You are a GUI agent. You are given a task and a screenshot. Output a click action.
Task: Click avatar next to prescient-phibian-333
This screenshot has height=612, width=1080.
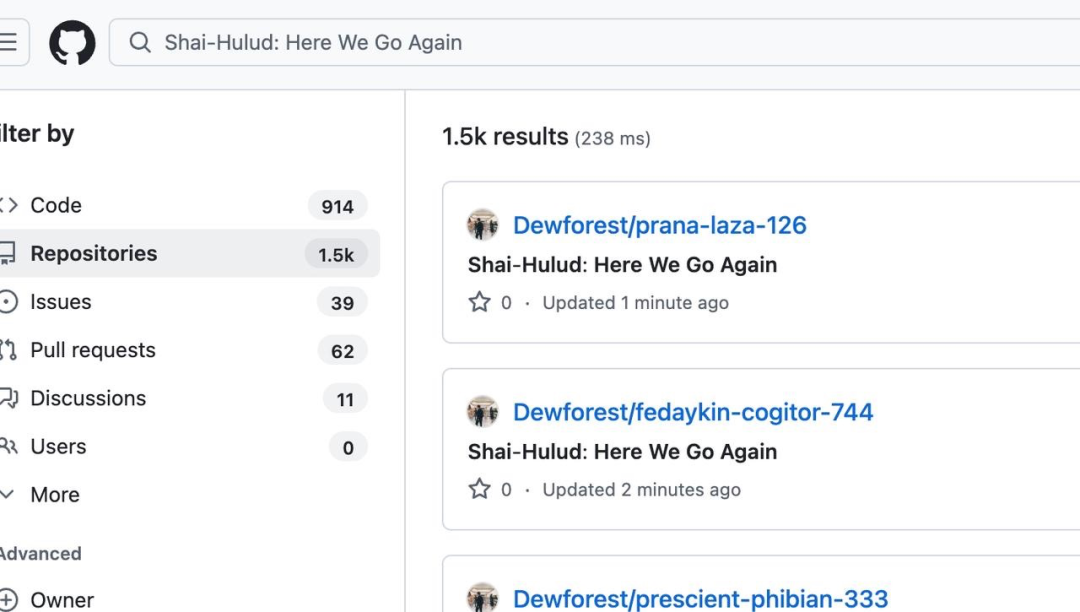point(483,598)
